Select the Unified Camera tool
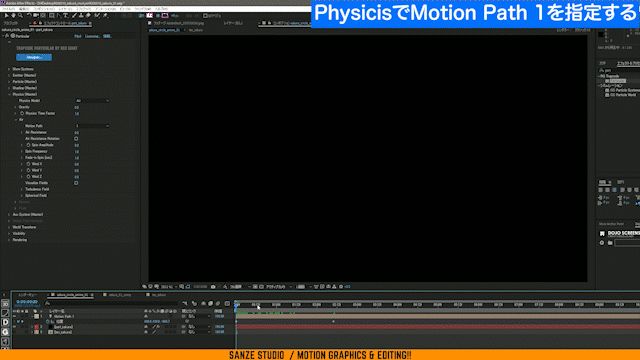The image size is (640, 360). [36, 16]
